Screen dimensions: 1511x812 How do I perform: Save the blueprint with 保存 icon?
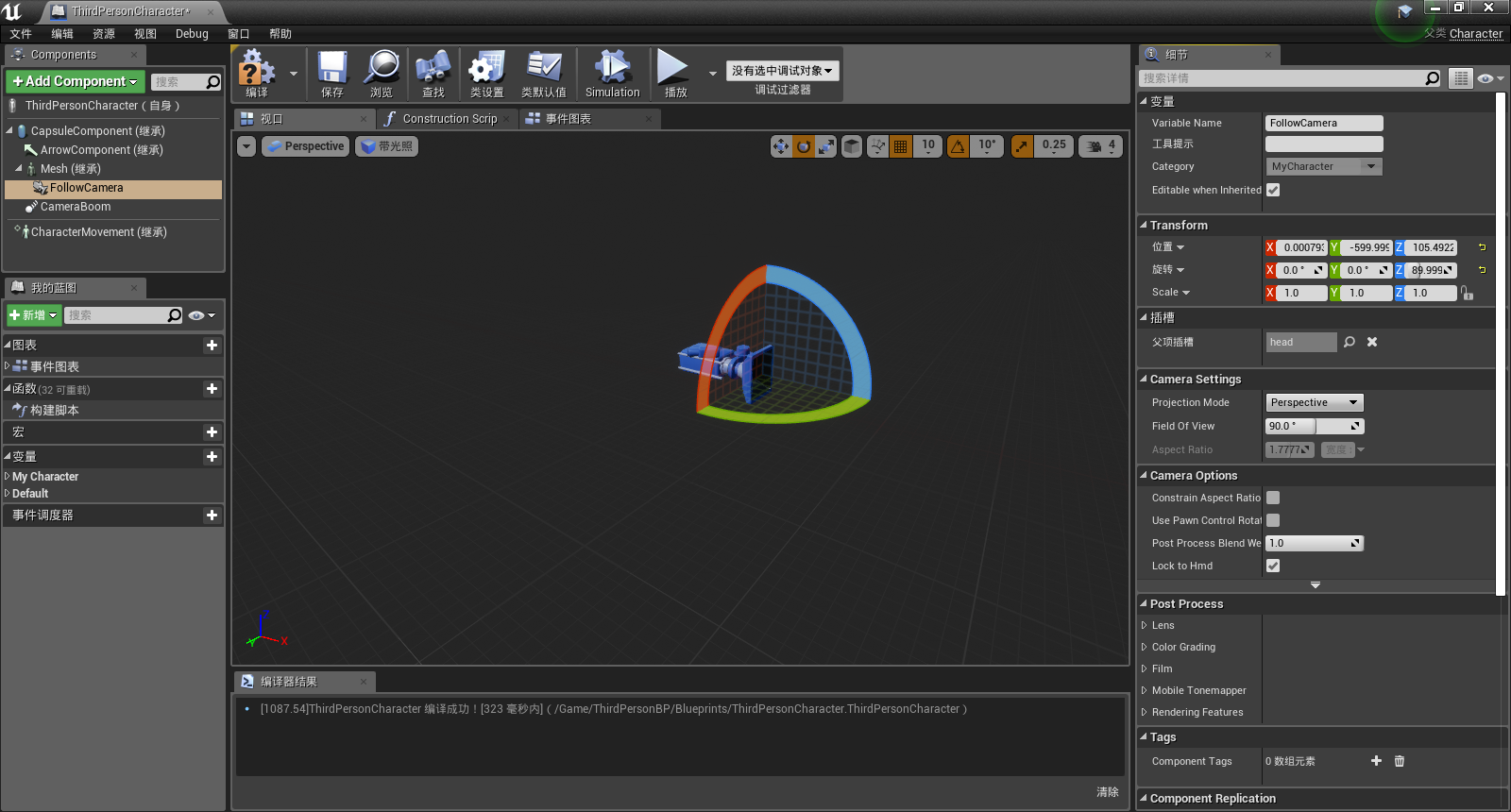[332, 74]
